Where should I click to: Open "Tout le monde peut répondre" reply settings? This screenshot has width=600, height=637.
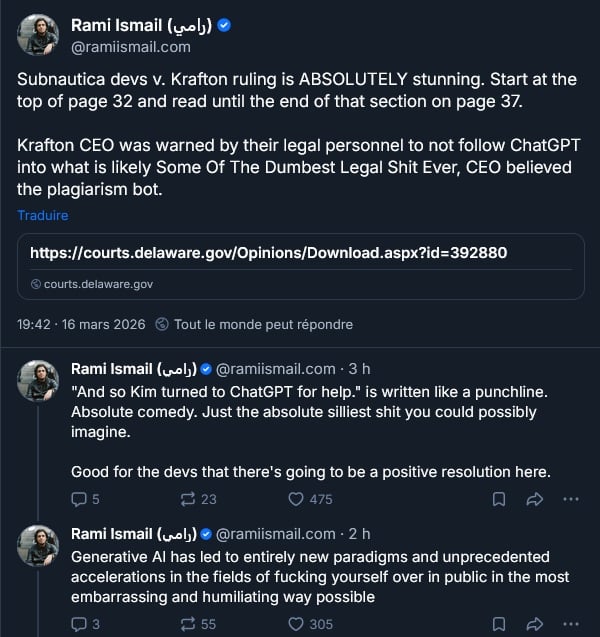click(263, 324)
